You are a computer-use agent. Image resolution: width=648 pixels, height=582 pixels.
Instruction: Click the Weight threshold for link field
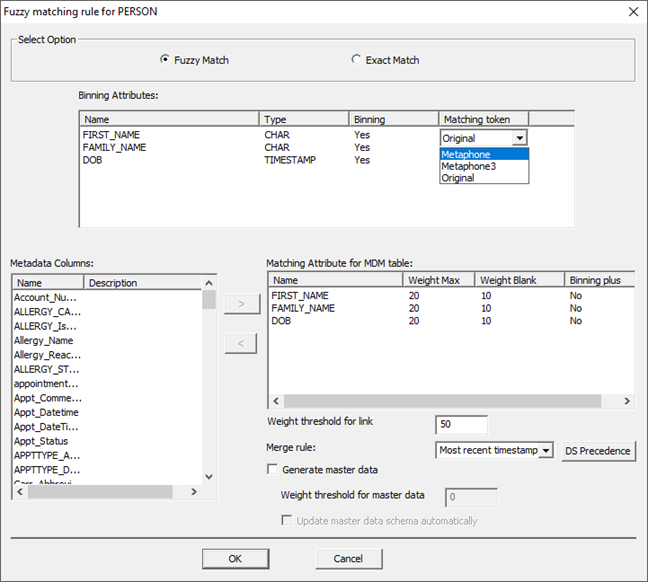point(461,425)
